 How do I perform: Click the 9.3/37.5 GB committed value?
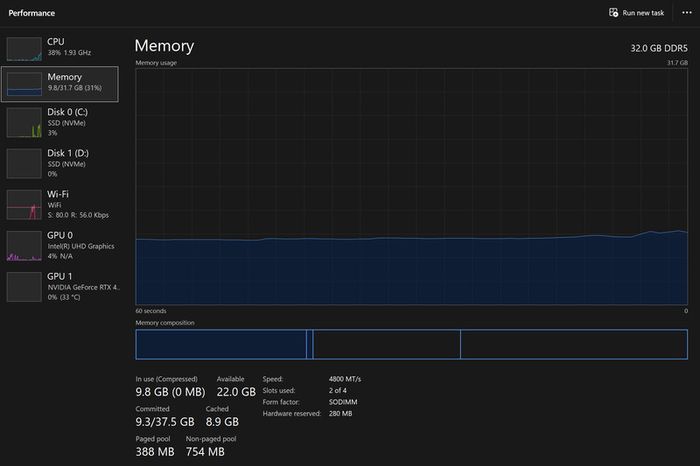[x=165, y=422]
